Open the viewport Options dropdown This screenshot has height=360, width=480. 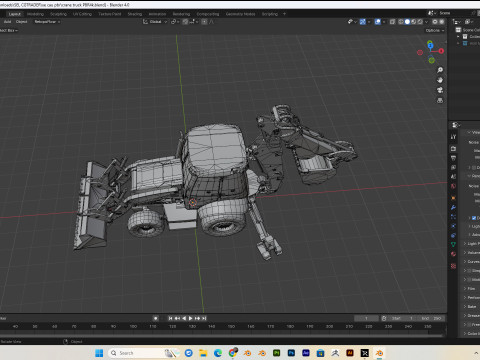pyautogui.click(x=435, y=30)
